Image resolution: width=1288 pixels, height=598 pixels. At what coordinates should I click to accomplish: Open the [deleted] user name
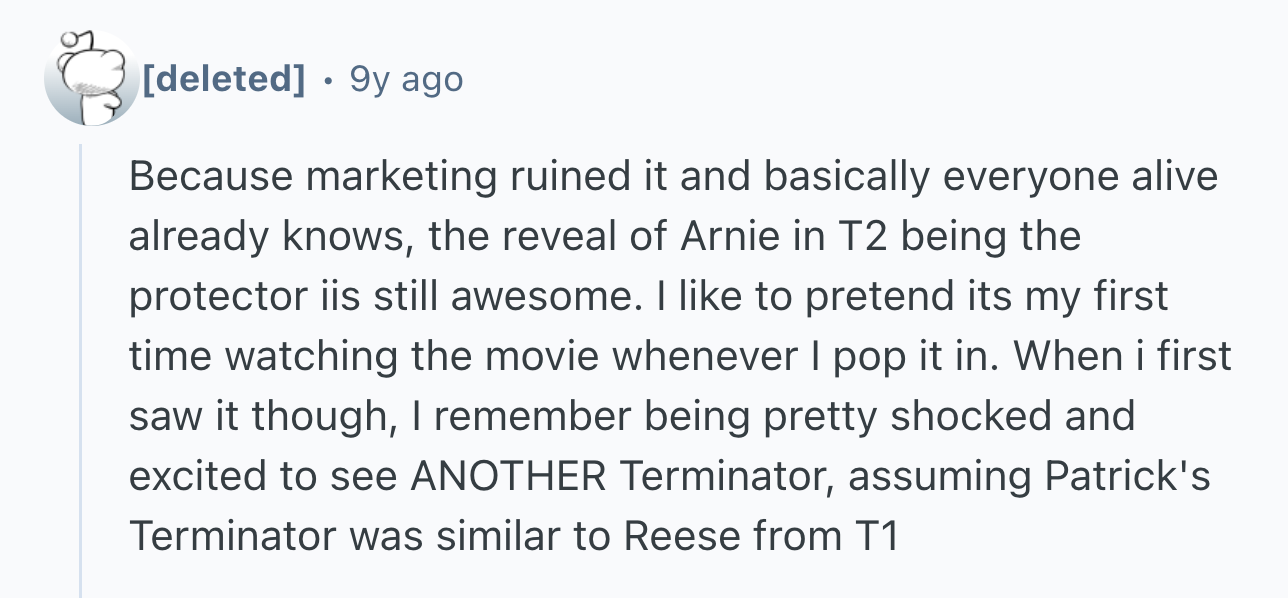point(224,78)
